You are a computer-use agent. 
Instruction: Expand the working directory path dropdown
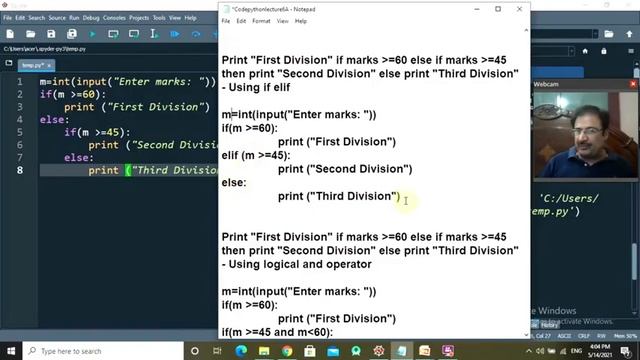596,34
